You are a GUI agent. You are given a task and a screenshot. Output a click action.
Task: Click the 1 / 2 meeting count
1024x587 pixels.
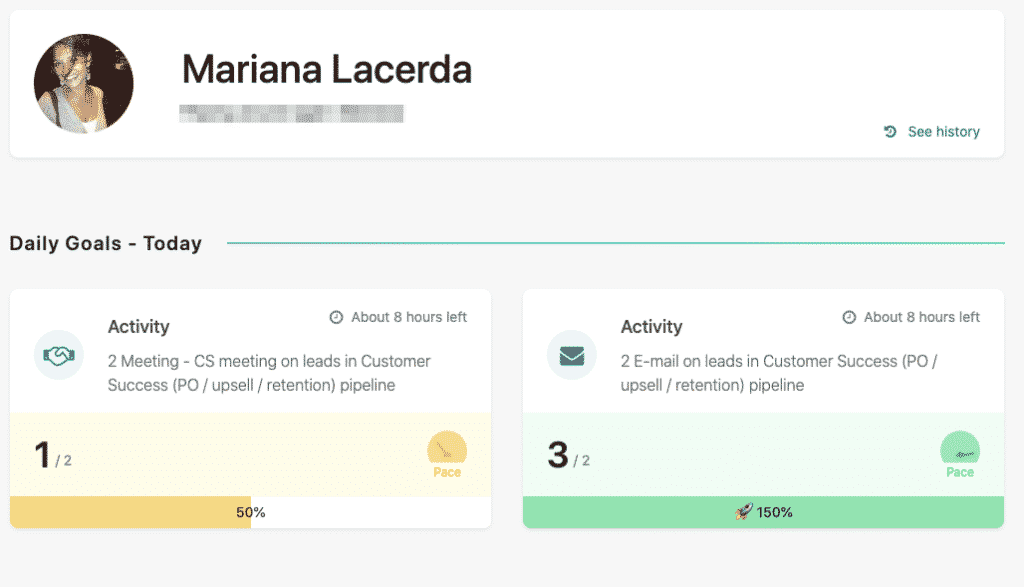coord(52,456)
